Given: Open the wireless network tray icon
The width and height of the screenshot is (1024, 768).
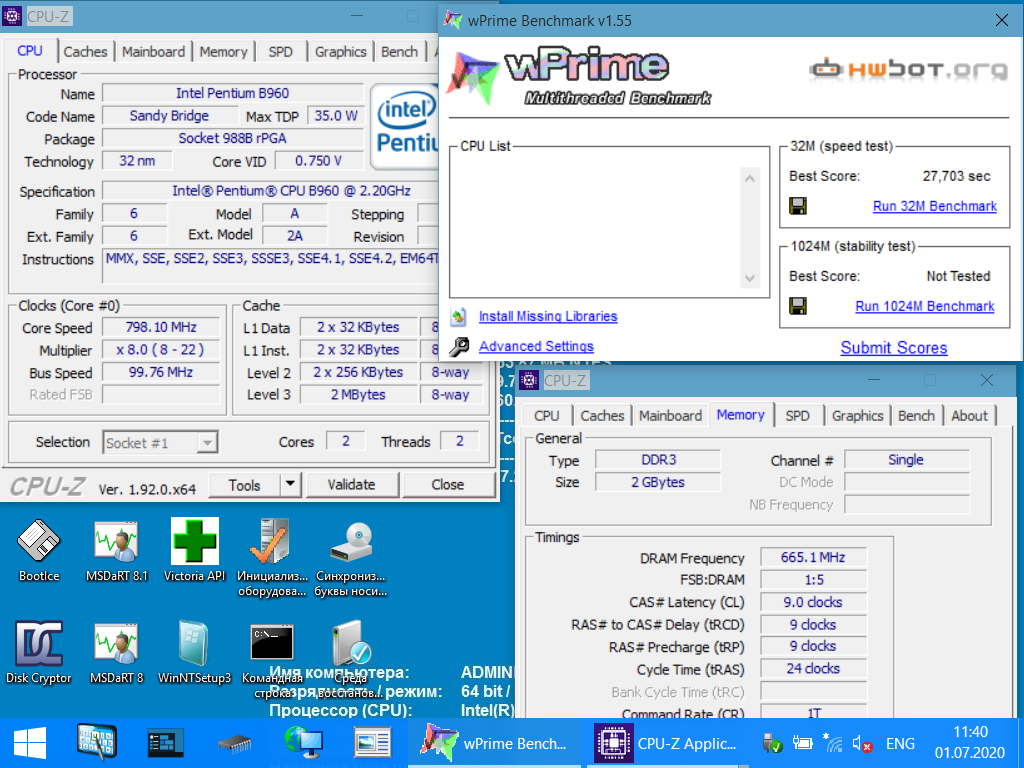Looking at the screenshot, I should (x=833, y=743).
